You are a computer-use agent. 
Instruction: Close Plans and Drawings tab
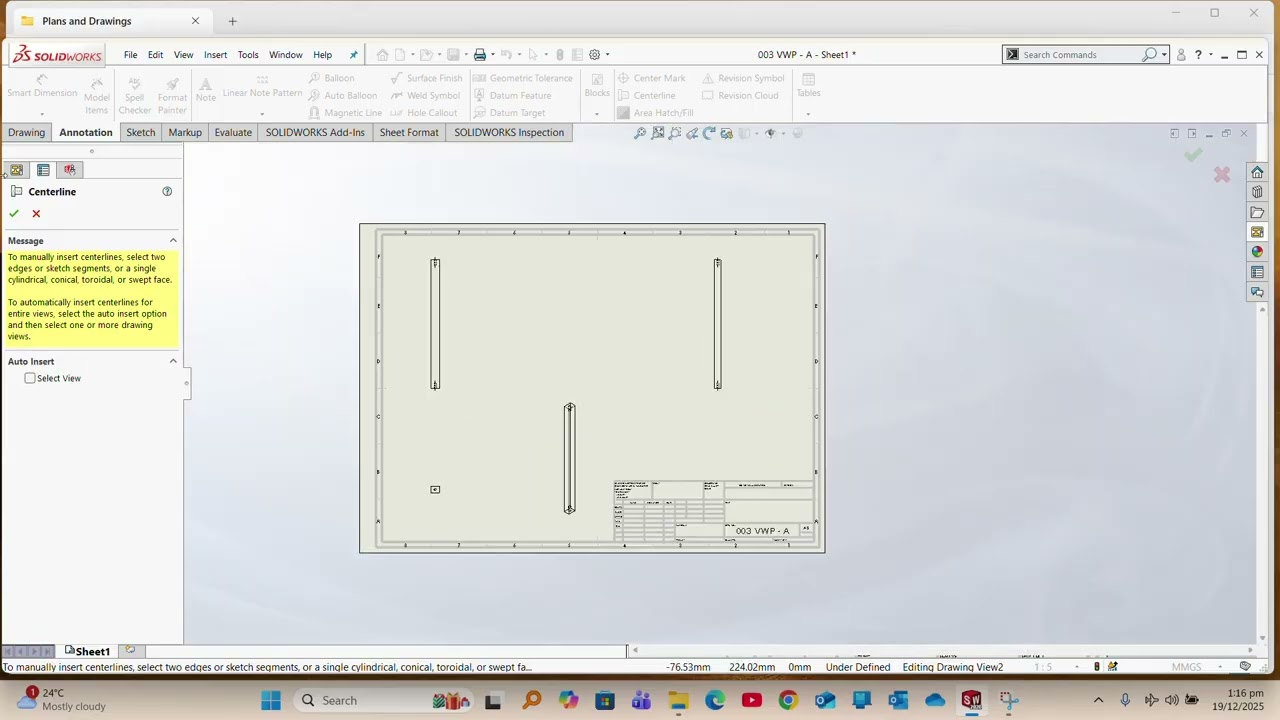click(x=195, y=21)
